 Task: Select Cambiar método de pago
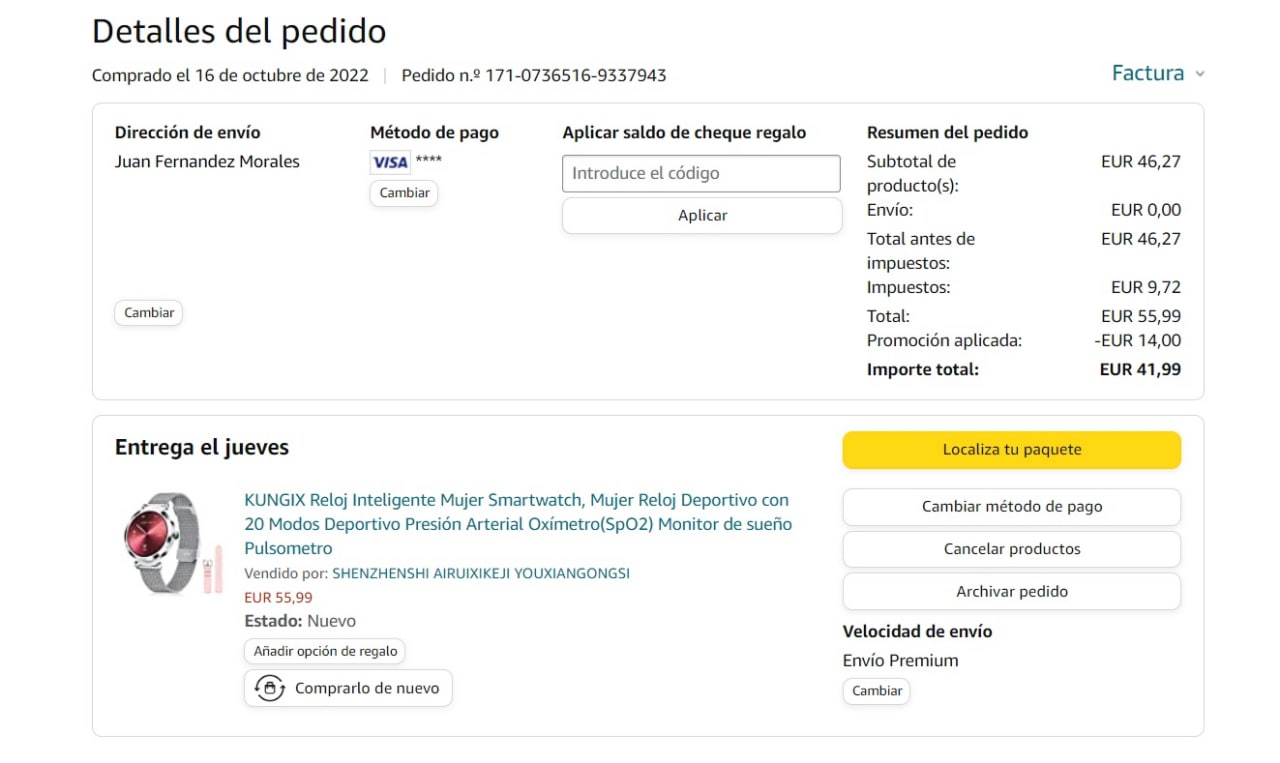click(1011, 507)
